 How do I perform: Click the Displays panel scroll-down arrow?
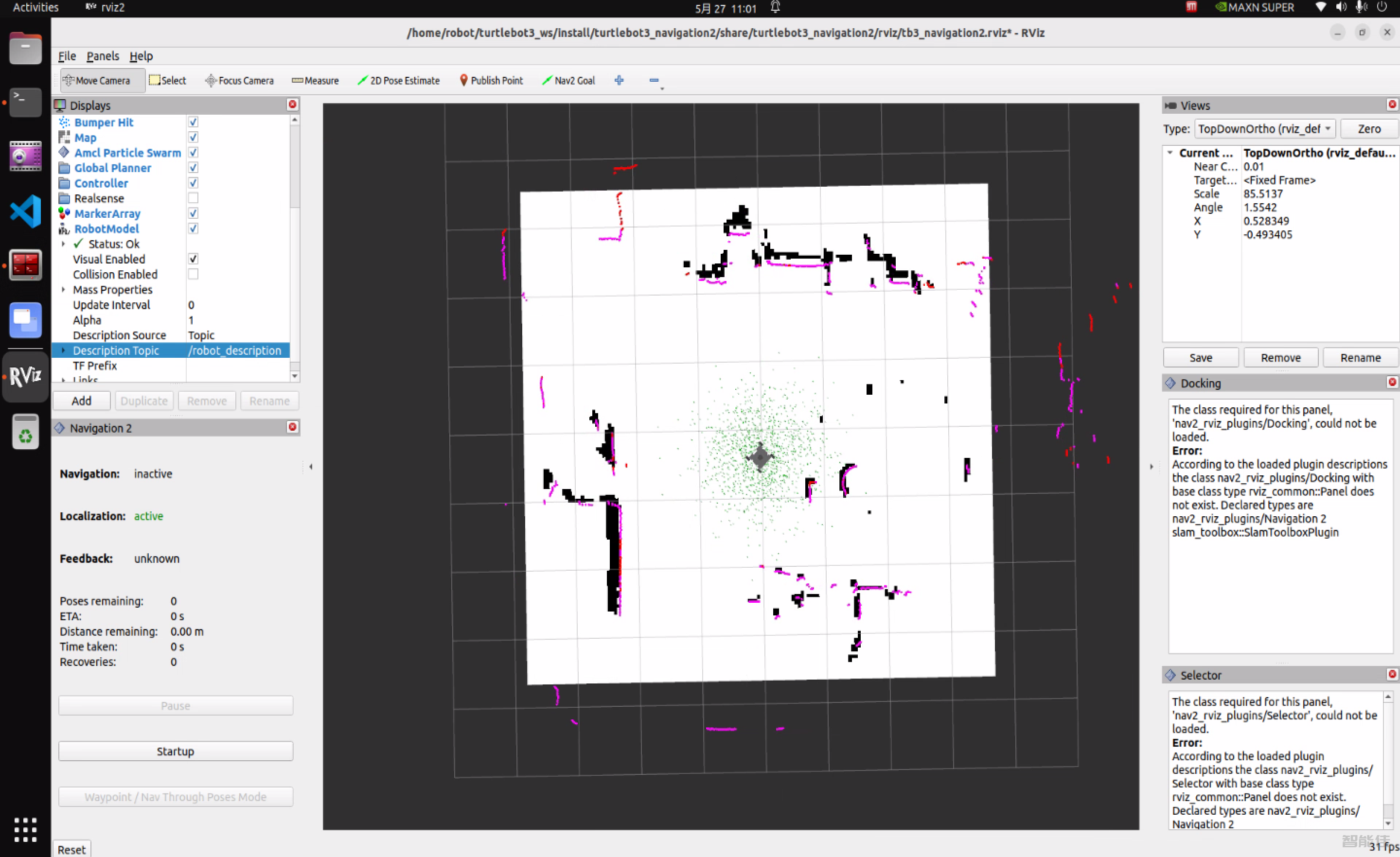tap(294, 376)
